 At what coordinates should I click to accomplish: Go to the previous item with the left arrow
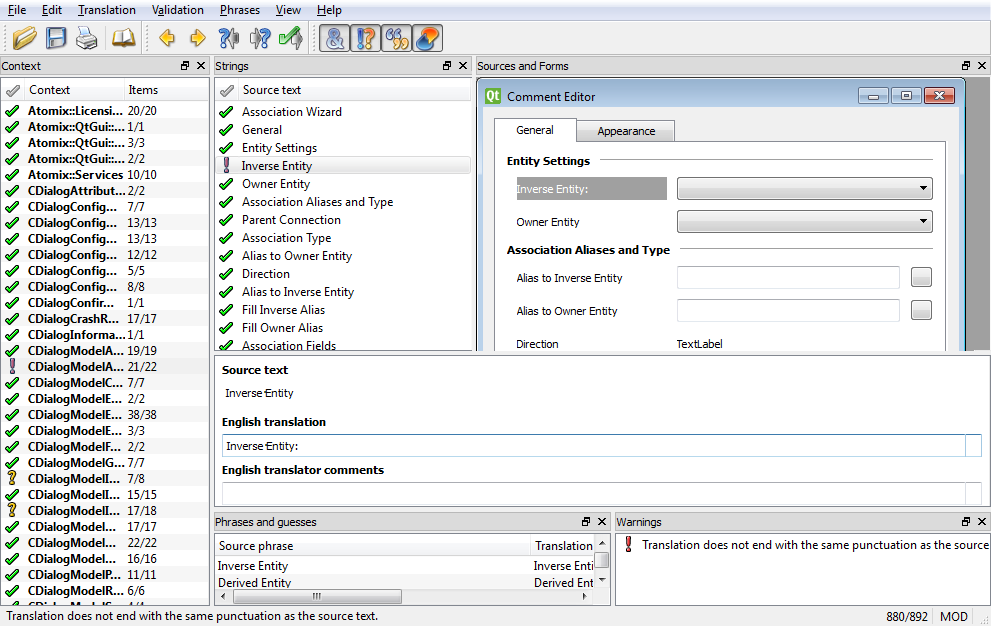(x=167, y=38)
